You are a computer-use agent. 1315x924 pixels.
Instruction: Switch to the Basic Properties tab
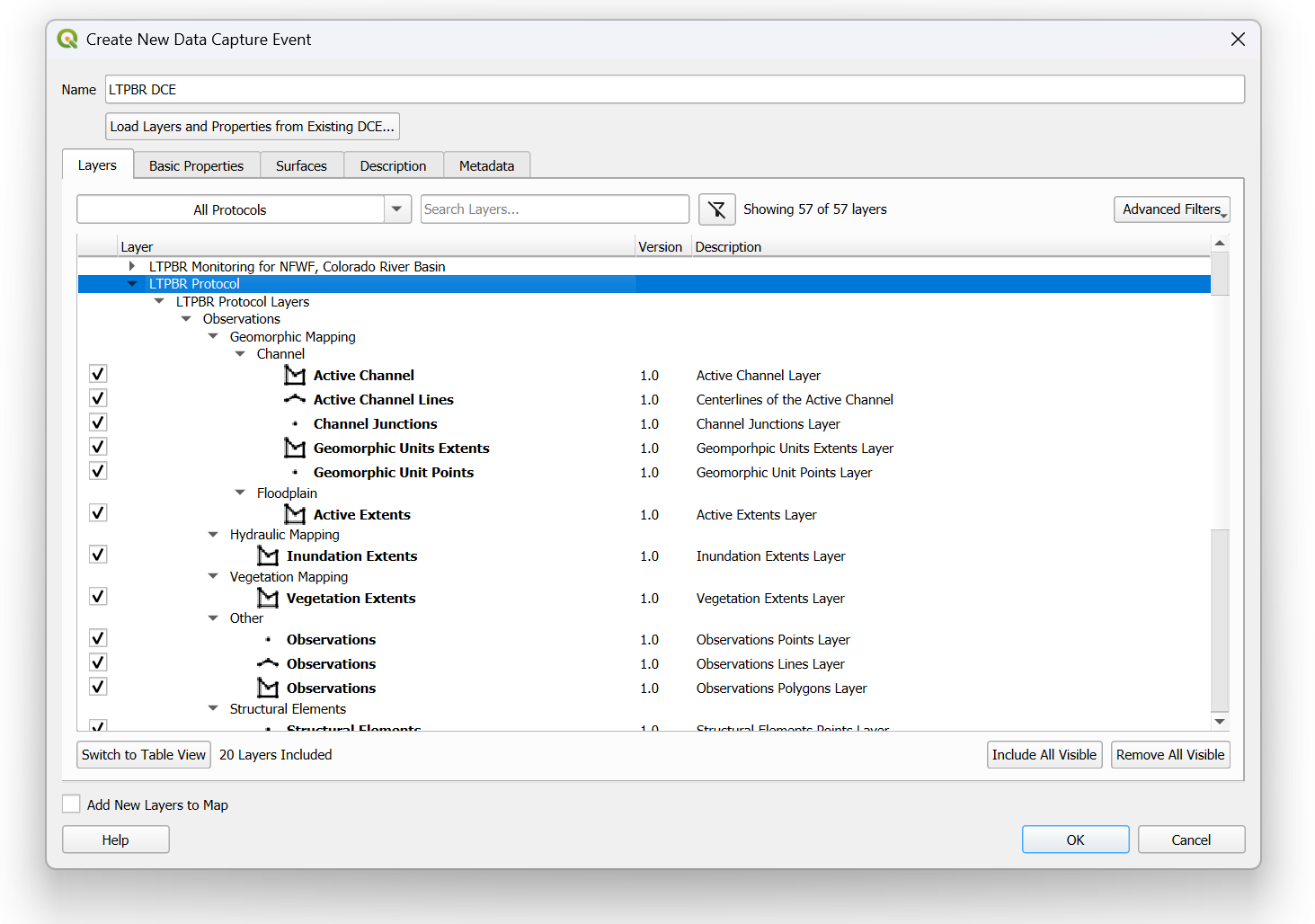pyautogui.click(x=196, y=166)
